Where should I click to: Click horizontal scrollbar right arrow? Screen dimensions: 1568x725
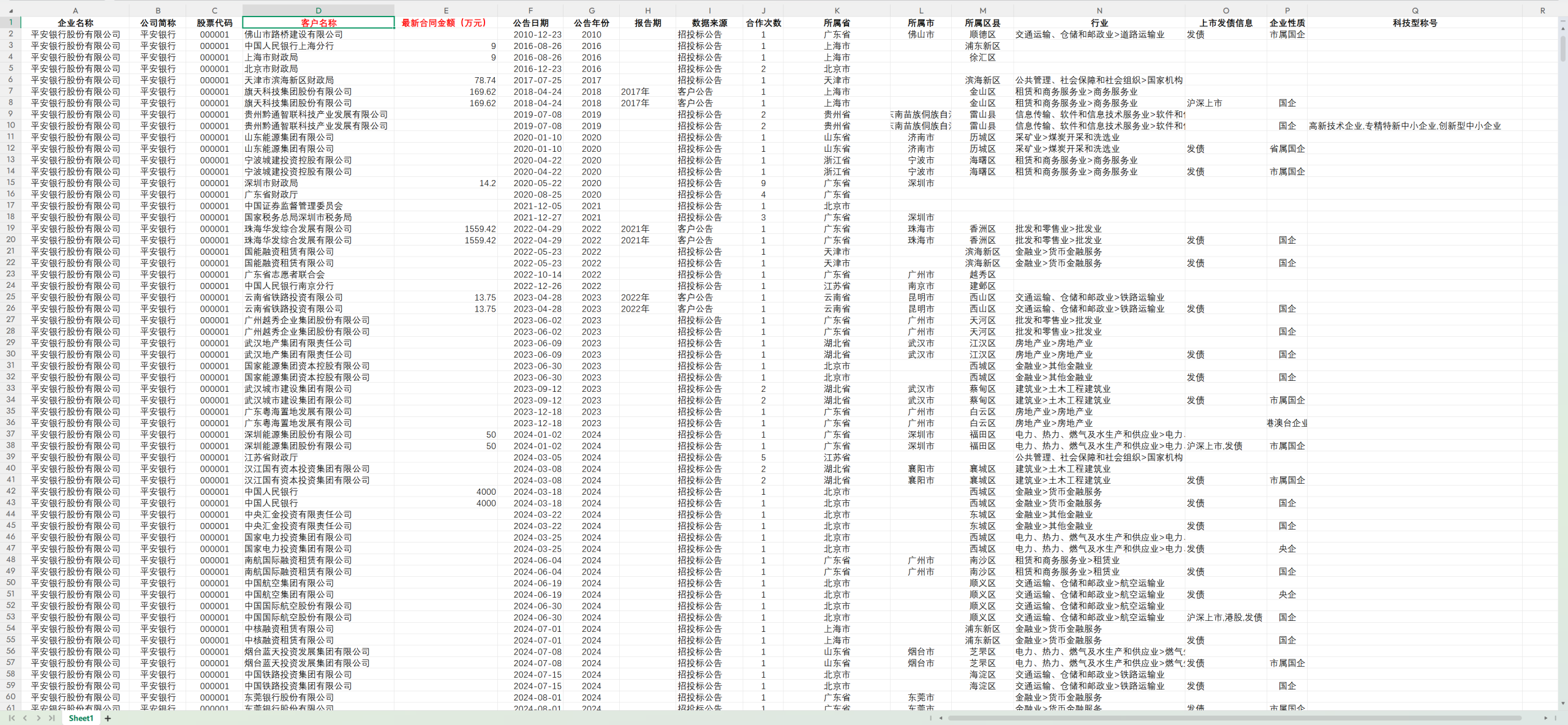[x=1546, y=718]
